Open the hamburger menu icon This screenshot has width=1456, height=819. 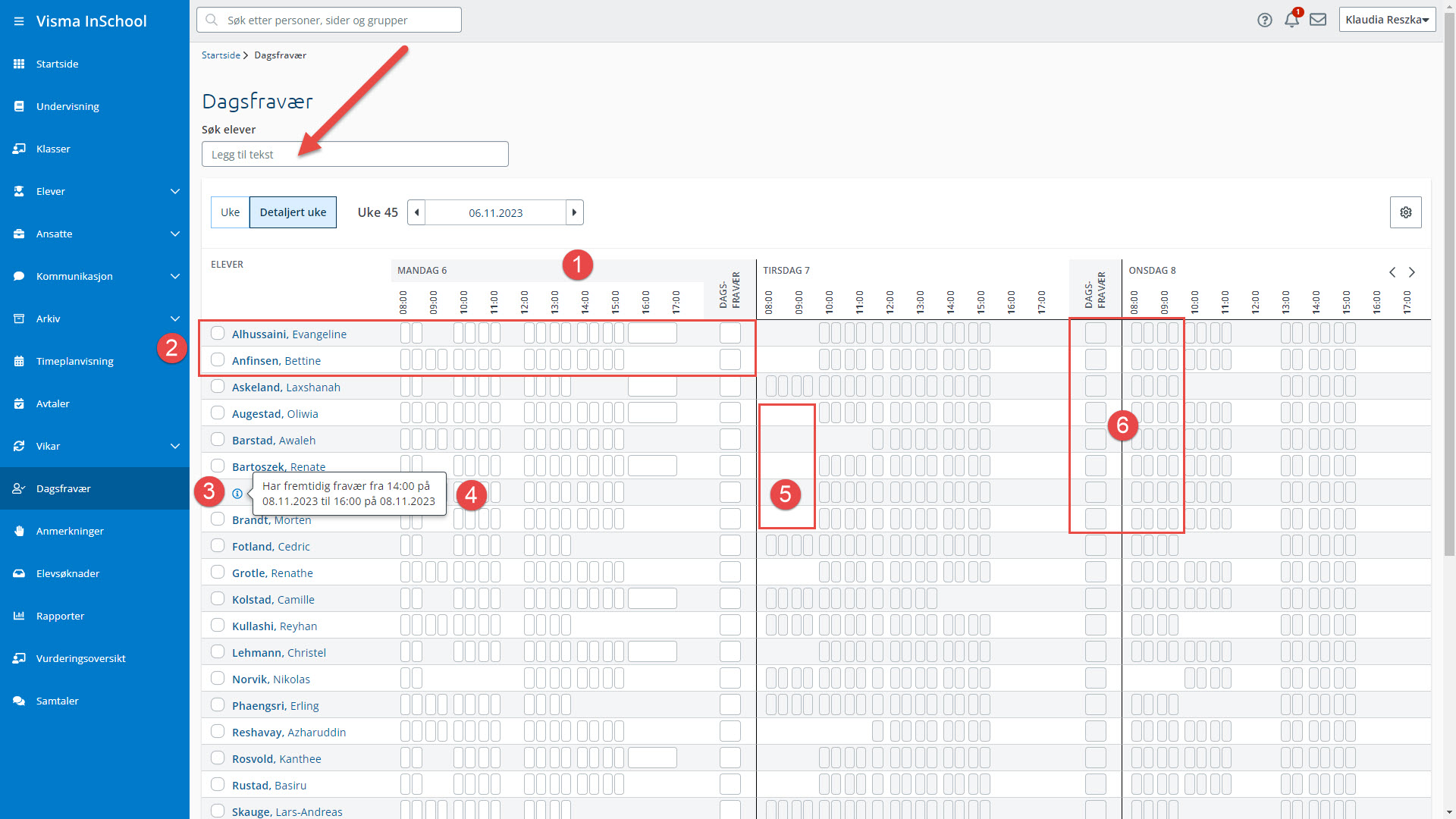coord(19,21)
